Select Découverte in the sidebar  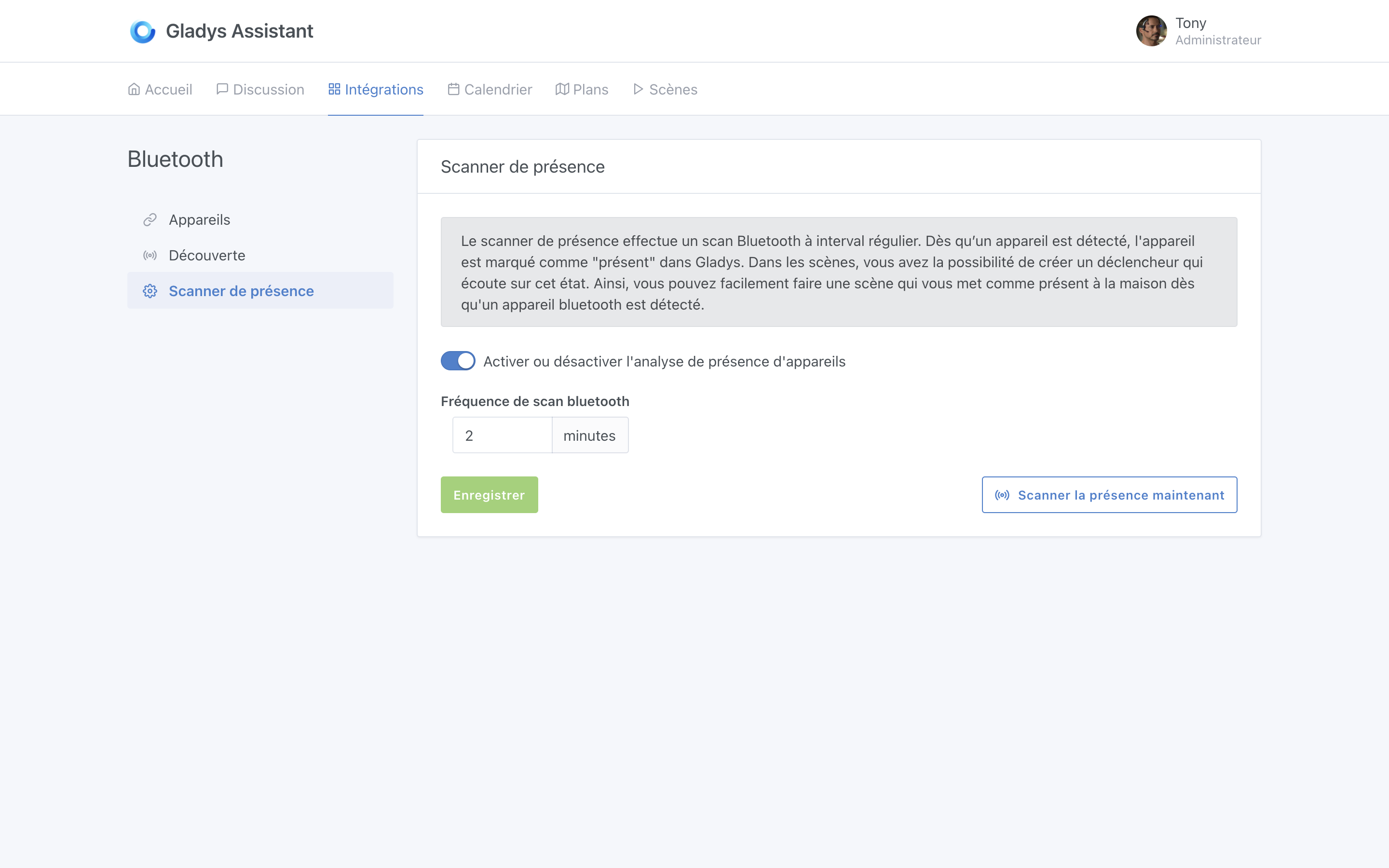[x=206, y=255]
